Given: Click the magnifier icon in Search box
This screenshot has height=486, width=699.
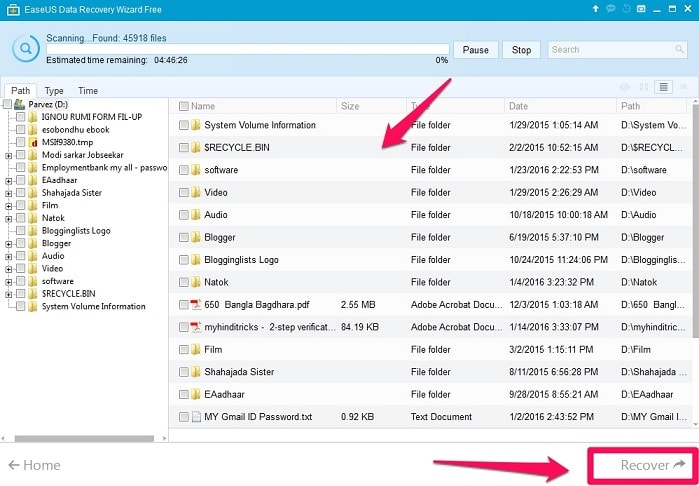Looking at the screenshot, I should pos(679,49).
